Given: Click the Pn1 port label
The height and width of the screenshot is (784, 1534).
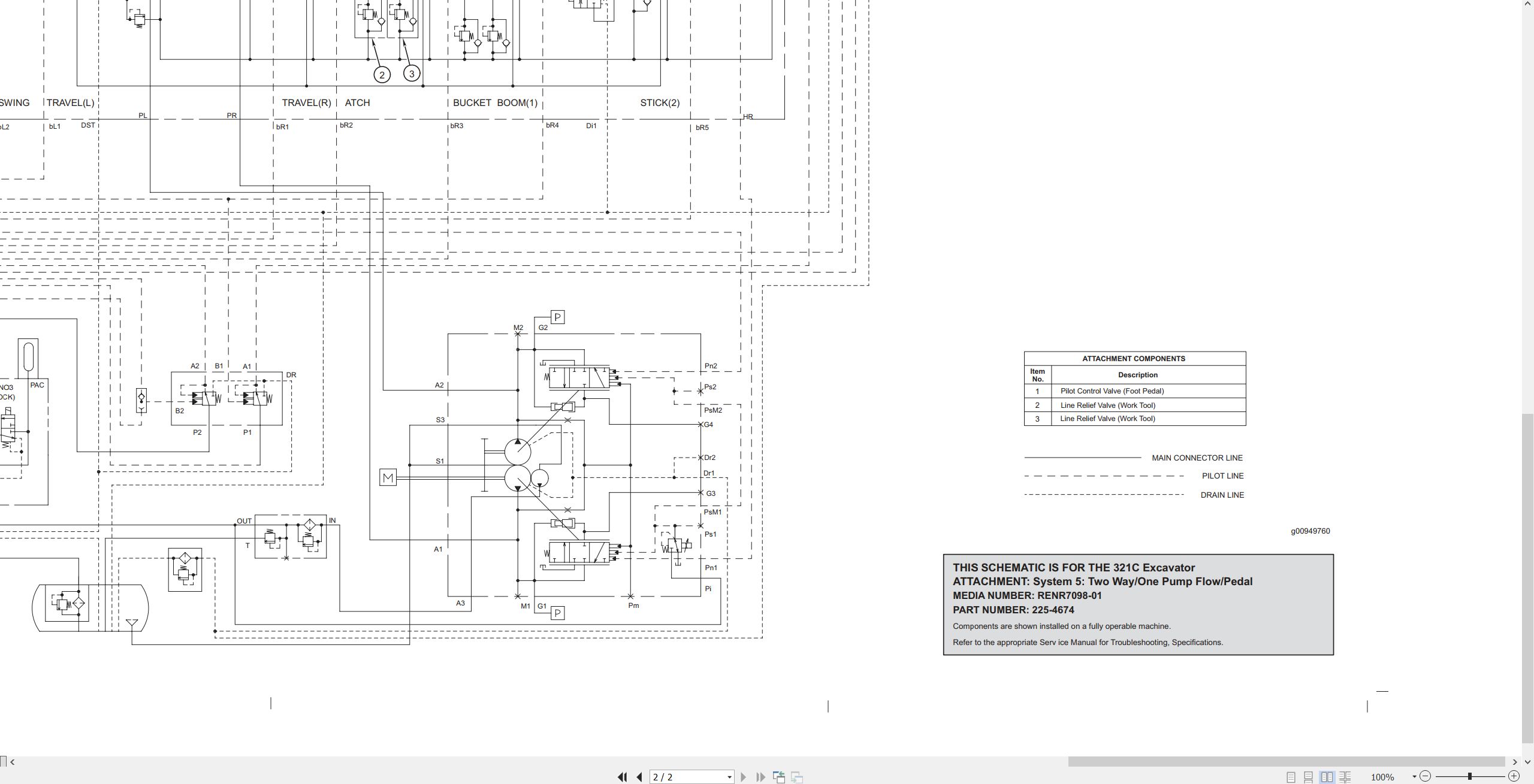Looking at the screenshot, I should [x=711, y=568].
